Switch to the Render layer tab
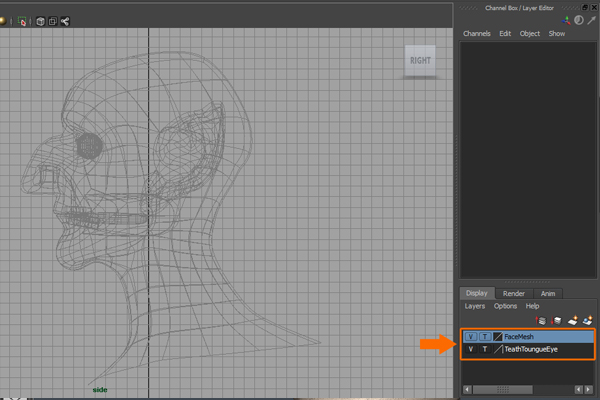Screen dimensions: 600x400 [x=514, y=294]
